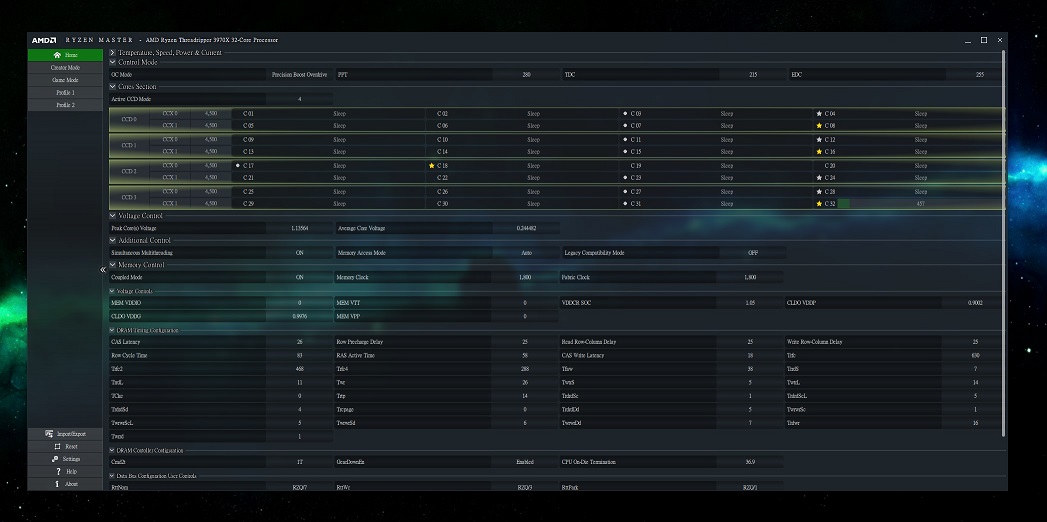Click the Reset button label
The width and height of the screenshot is (1047, 522).
71,447
